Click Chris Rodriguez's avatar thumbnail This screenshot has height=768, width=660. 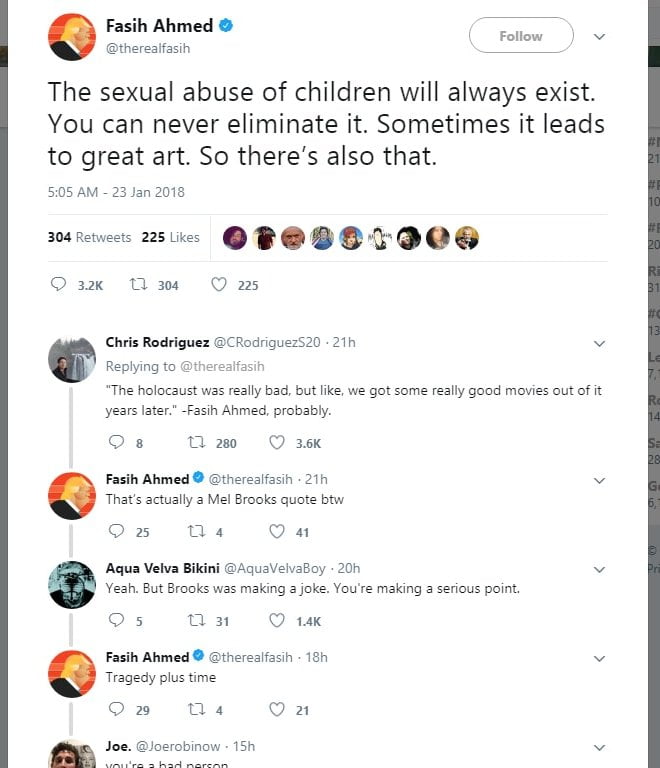71,358
